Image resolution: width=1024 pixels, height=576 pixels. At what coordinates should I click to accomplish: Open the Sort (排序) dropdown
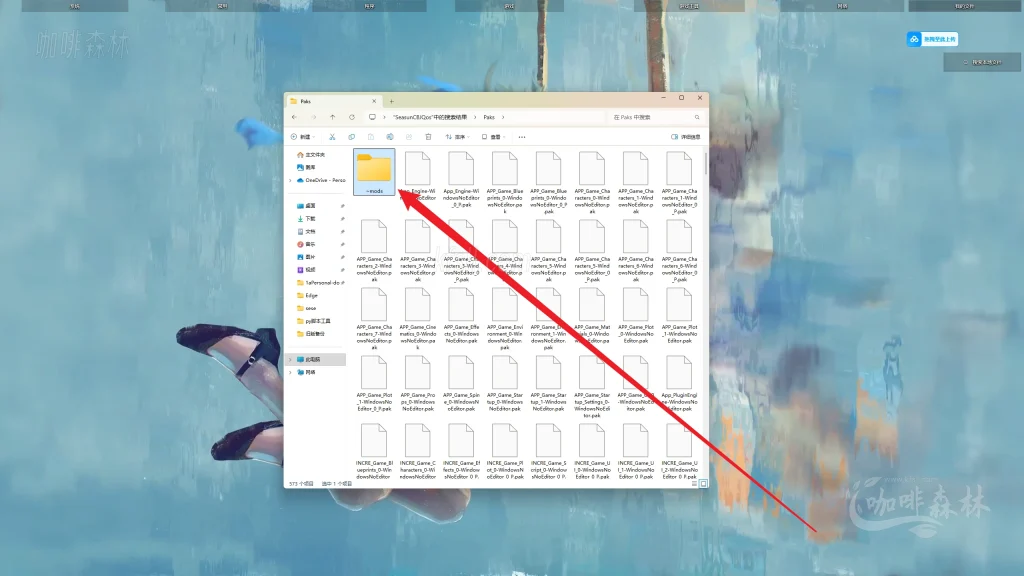pyautogui.click(x=457, y=137)
